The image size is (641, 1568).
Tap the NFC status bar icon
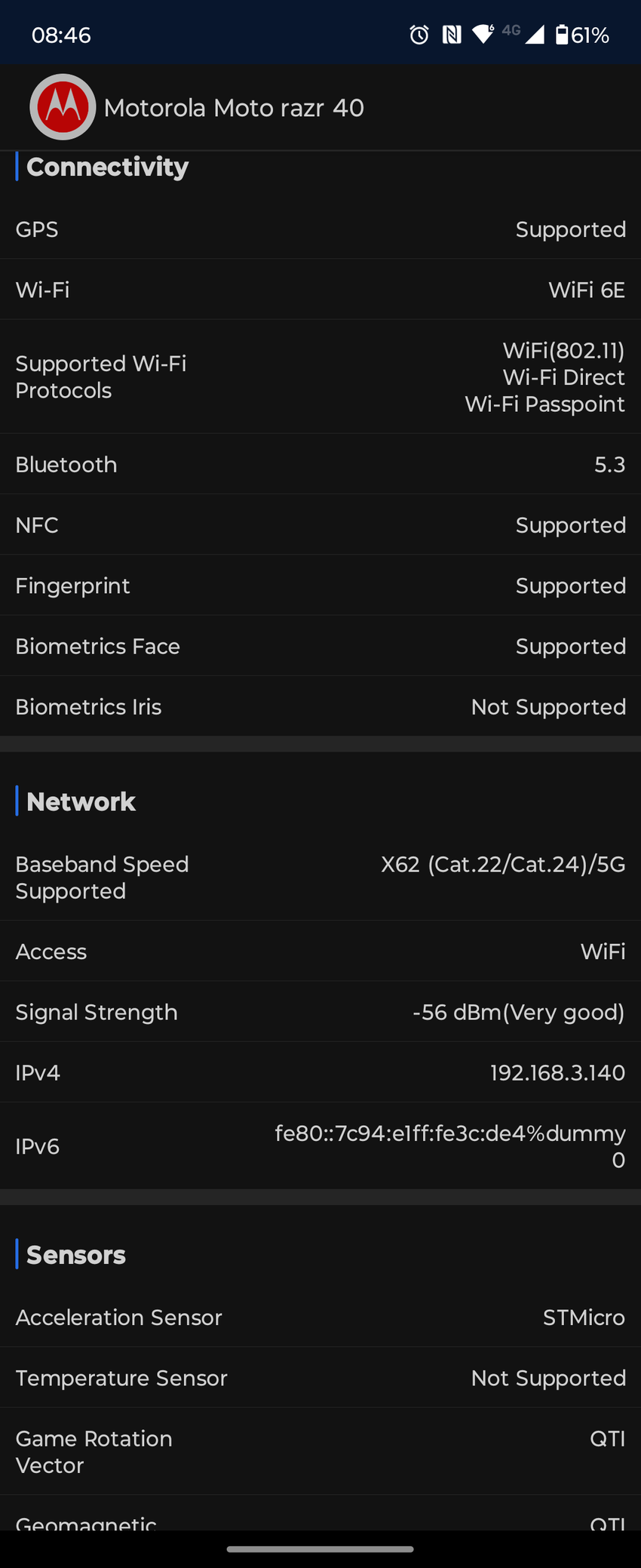452,35
